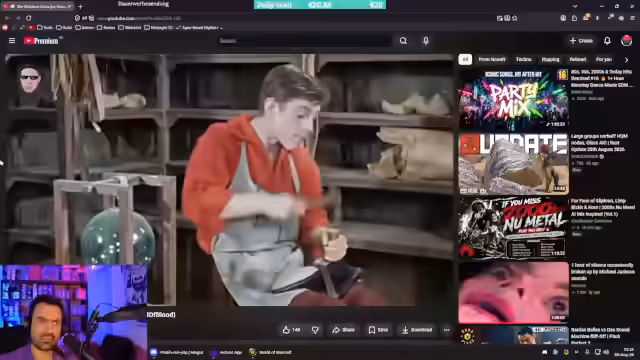Expand the filter chips with the right chevron
The height and width of the screenshot is (360, 640).
tap(627, 60)
